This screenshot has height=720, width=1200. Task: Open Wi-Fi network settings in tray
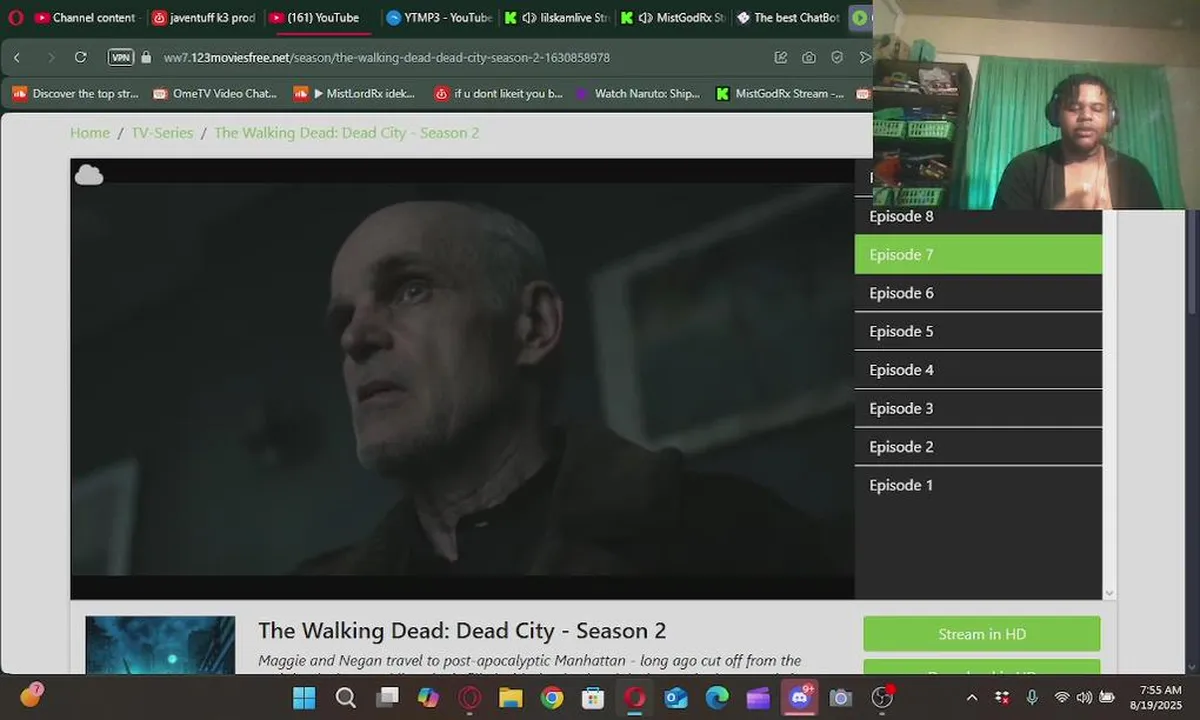point(1062,697)
